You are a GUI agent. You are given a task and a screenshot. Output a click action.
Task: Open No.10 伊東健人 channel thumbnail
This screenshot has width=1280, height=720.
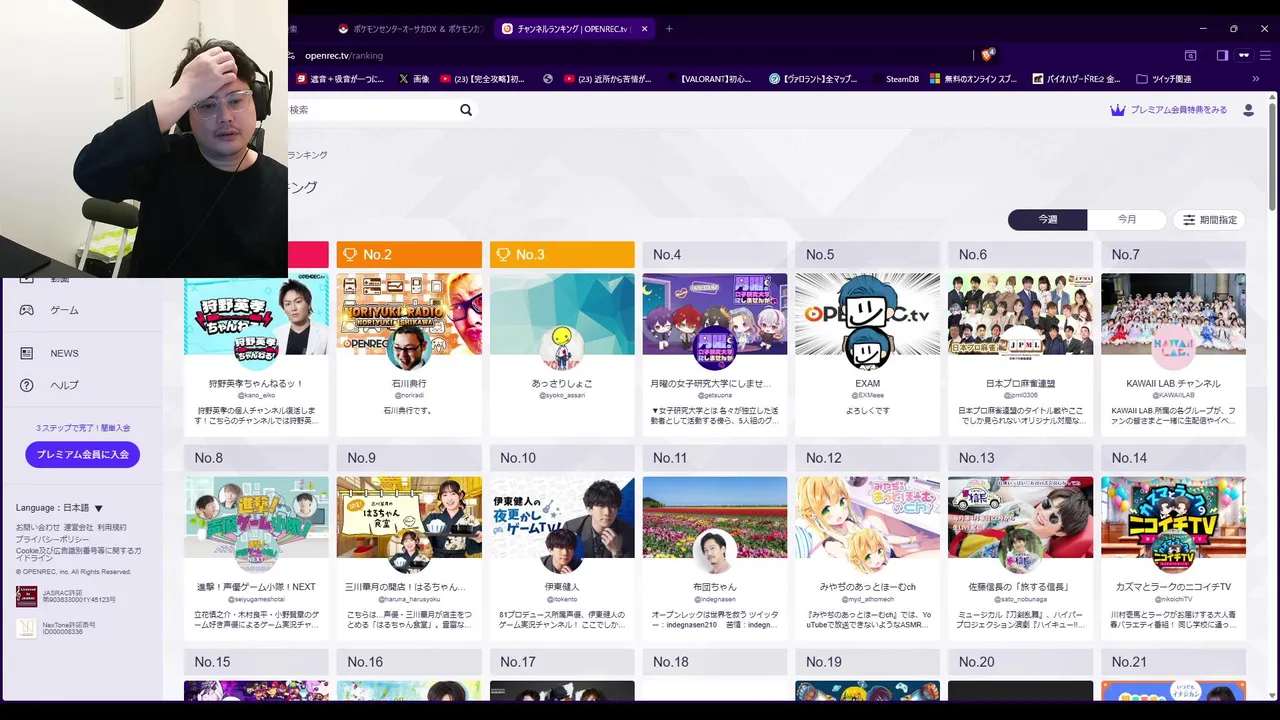pos(562,517)
